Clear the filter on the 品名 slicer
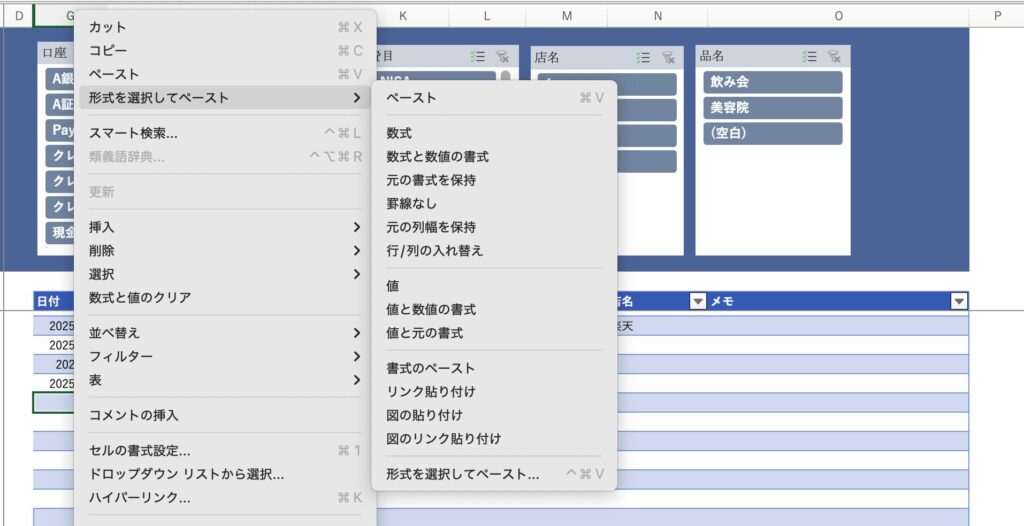 [x=834, y=57]
